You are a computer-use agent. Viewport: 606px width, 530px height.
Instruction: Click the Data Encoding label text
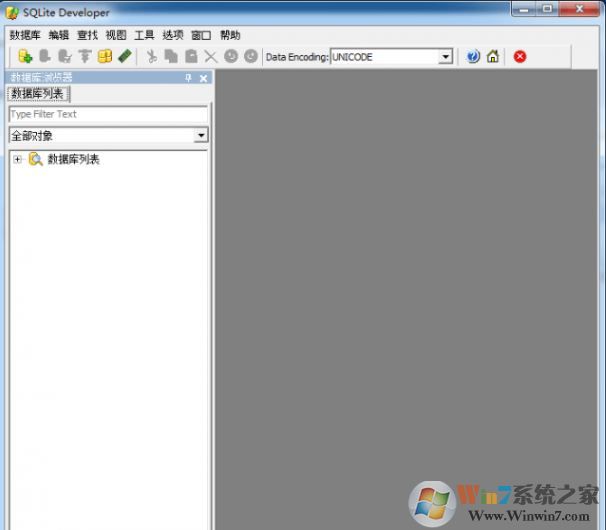point(297,57)
